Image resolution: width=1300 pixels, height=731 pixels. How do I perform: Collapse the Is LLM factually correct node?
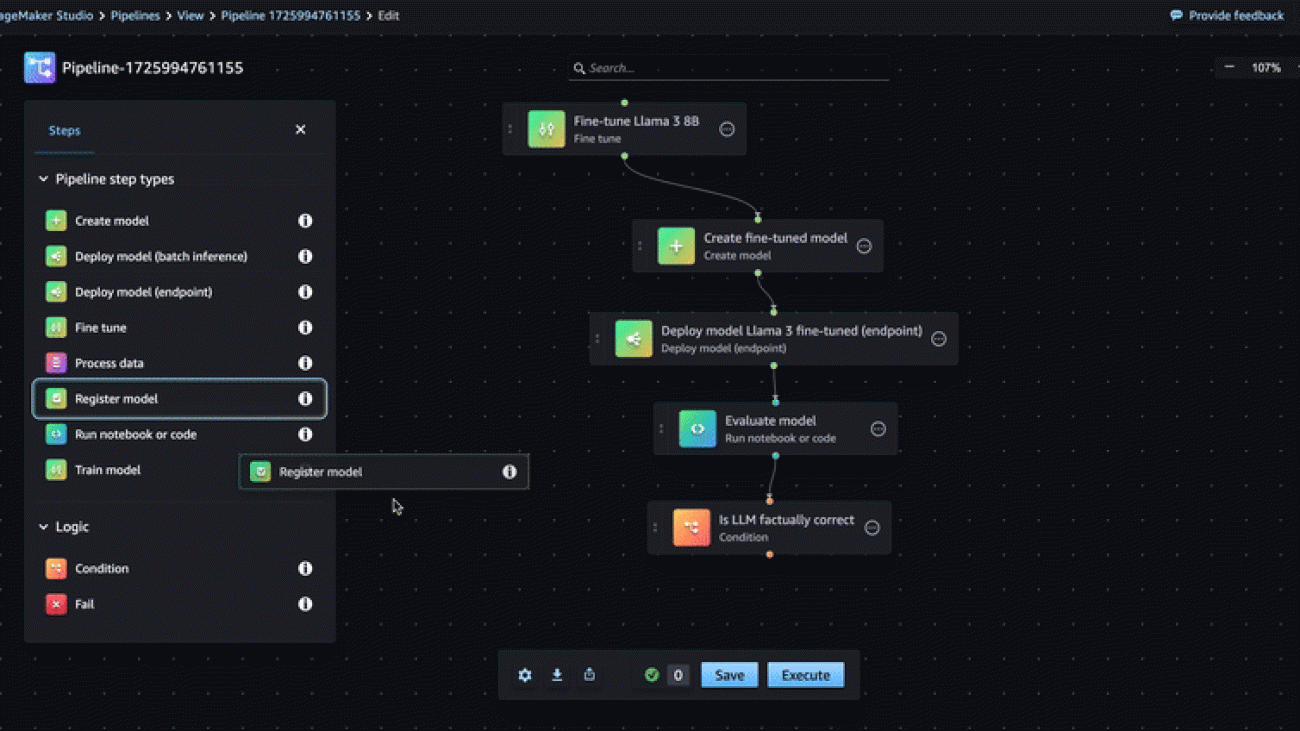tap(872, 528)
